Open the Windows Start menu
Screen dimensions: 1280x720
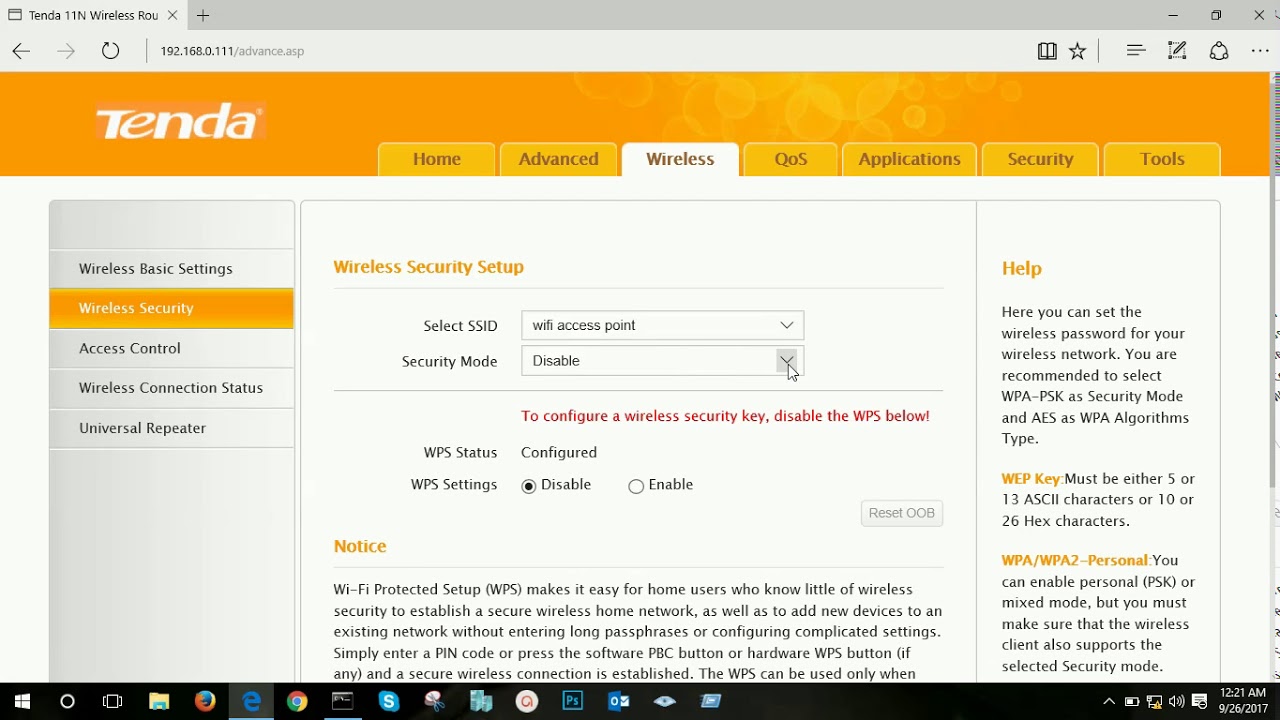[x=21, y=701]
